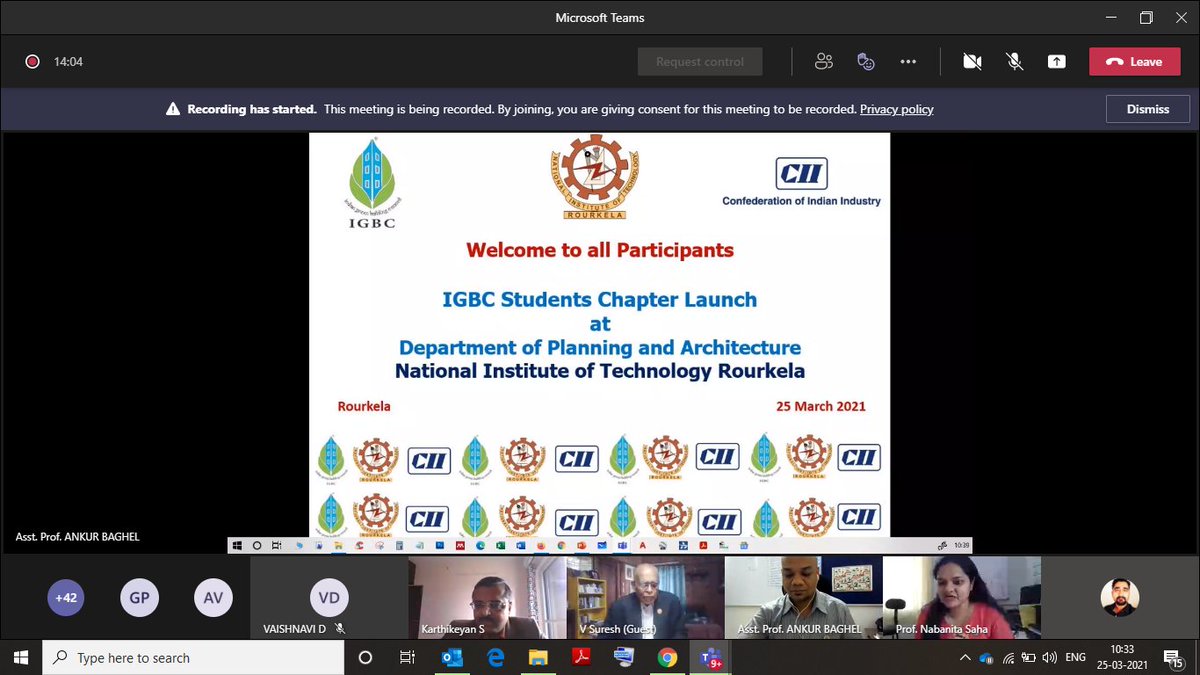1200x675 pixels.
Task: Open Google Chrome from the taskbar
Action: coord(667,657)
